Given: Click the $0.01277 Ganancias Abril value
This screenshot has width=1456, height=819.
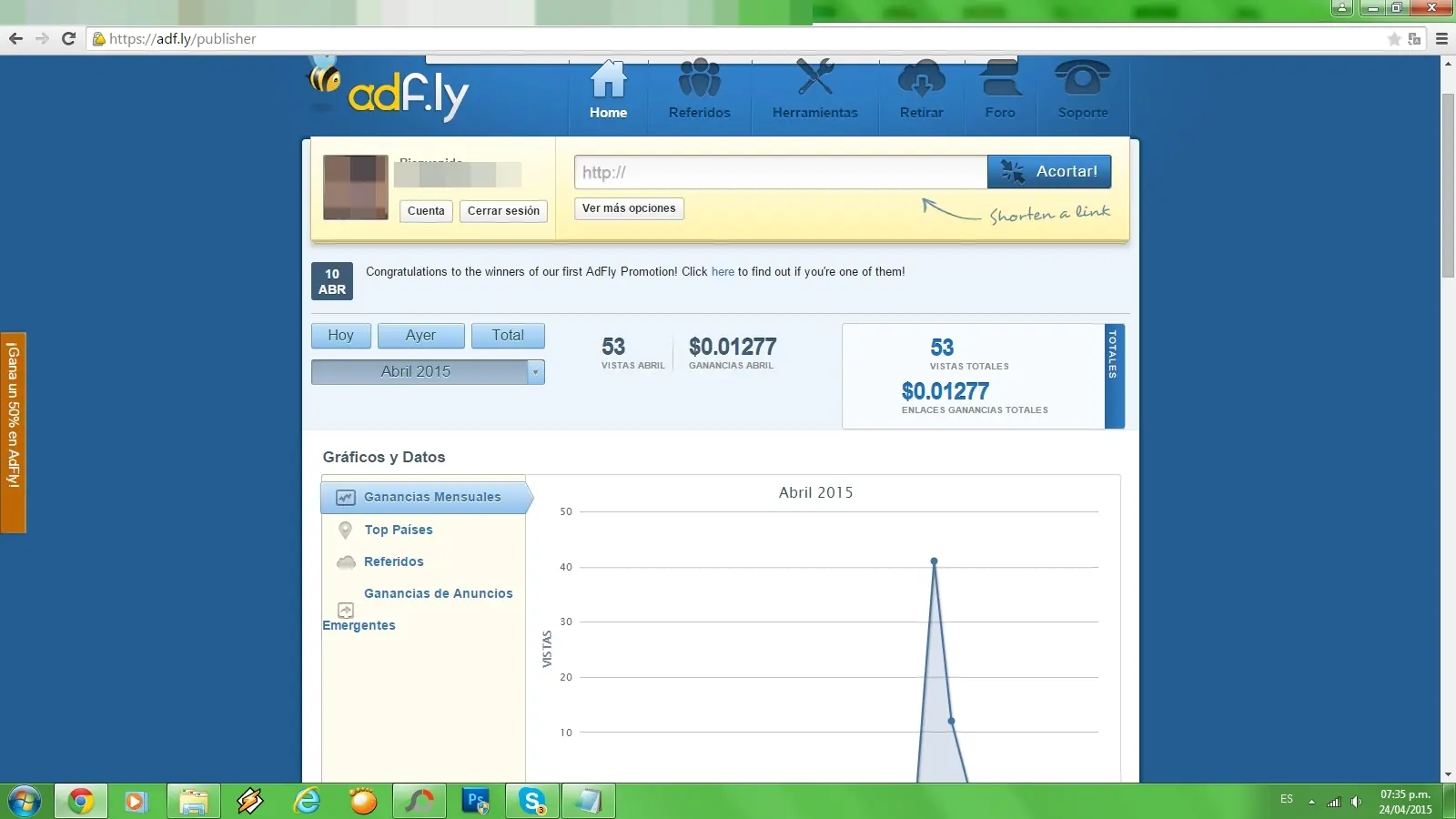Looking at the screenshot, I should point(733,347).
